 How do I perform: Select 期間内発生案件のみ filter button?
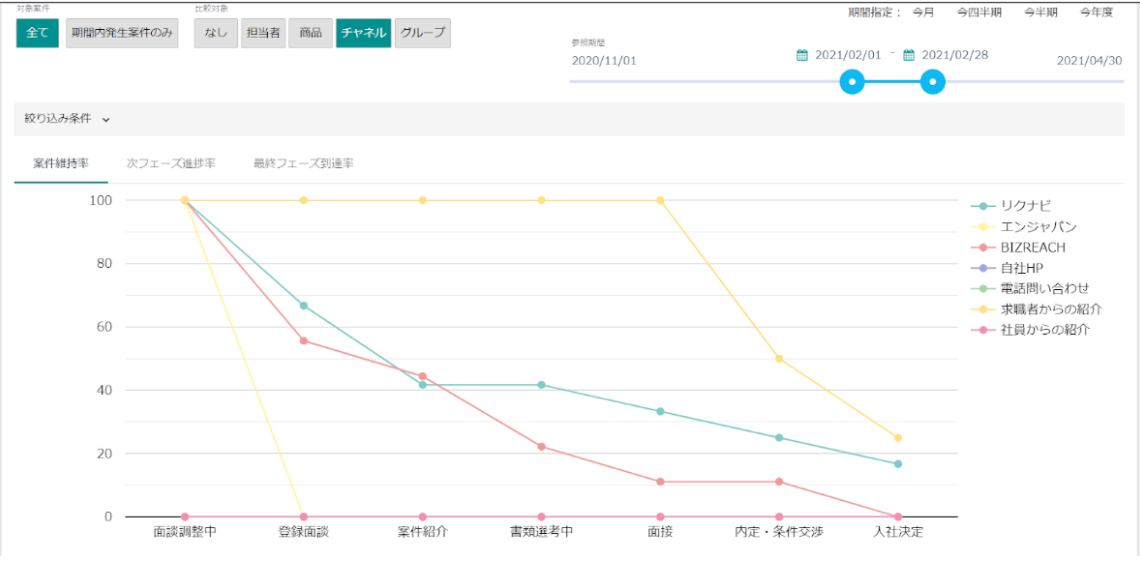(x=122, y=33)
